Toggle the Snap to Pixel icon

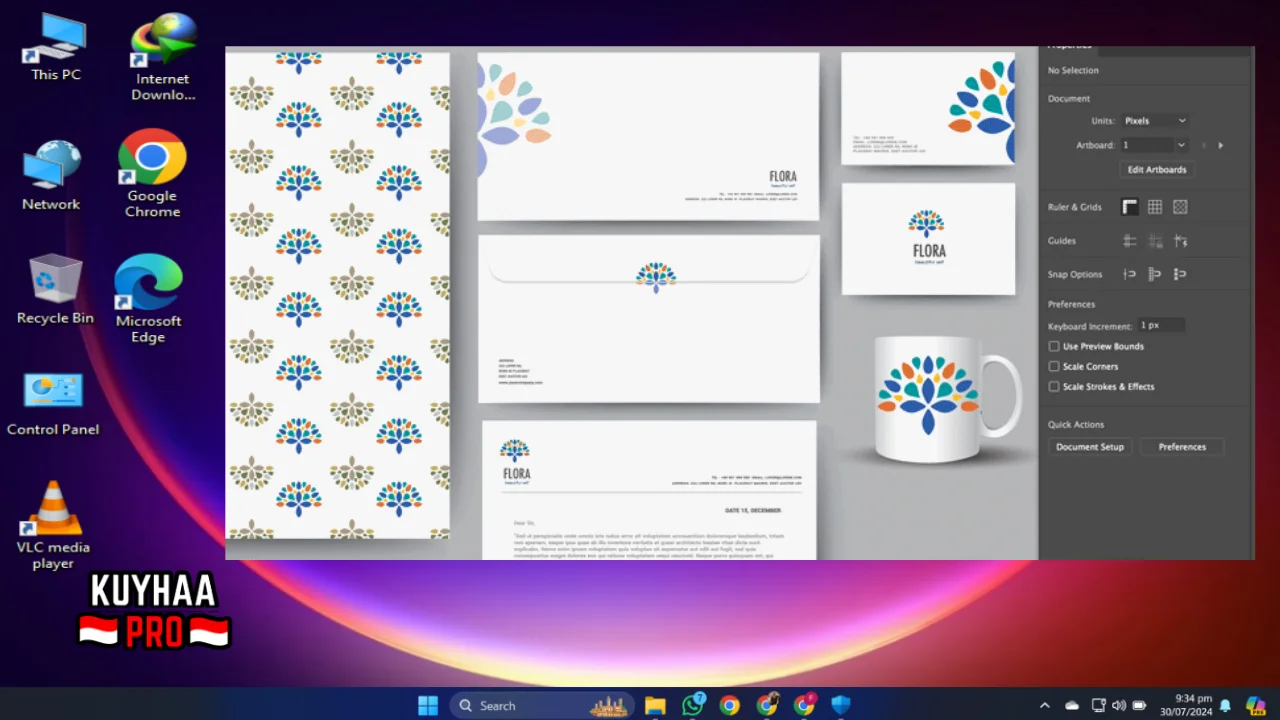click(x=1180, y=274)
